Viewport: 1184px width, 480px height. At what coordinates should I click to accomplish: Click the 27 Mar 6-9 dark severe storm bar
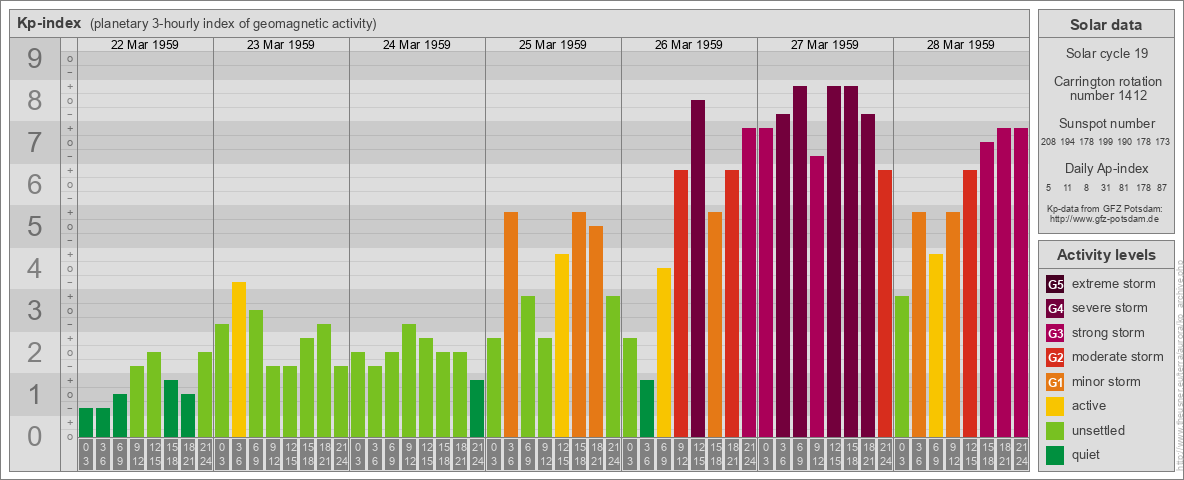click(800, 262)
